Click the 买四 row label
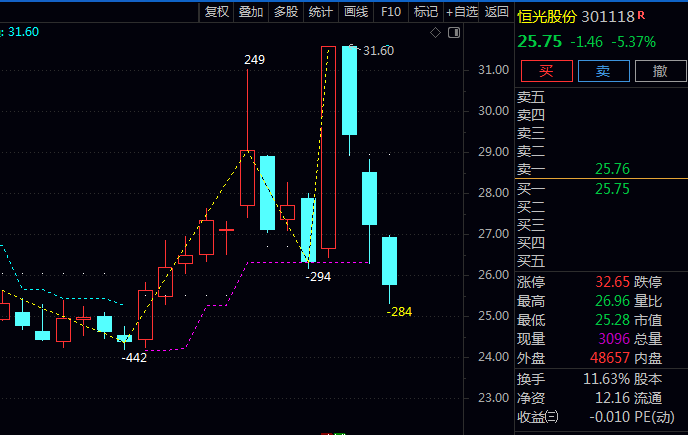The image size is (688, 435). [531, 243]
